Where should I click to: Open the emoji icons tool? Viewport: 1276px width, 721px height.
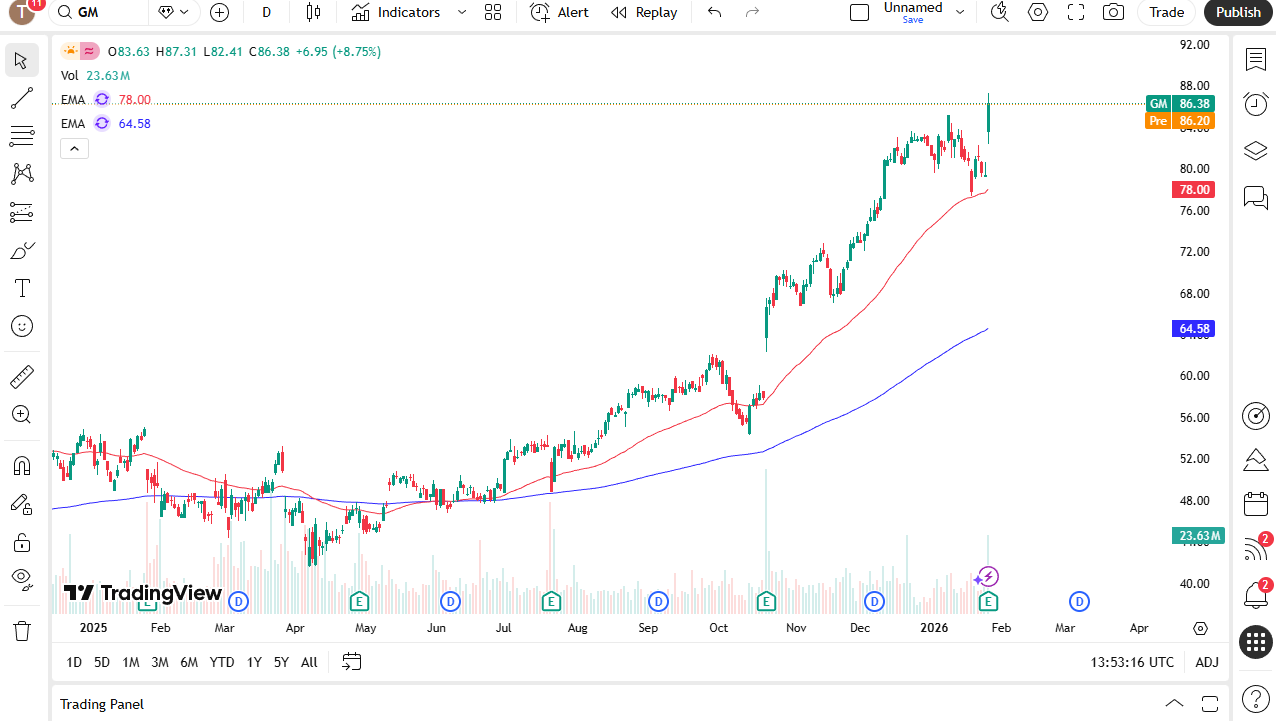point(22,326)
